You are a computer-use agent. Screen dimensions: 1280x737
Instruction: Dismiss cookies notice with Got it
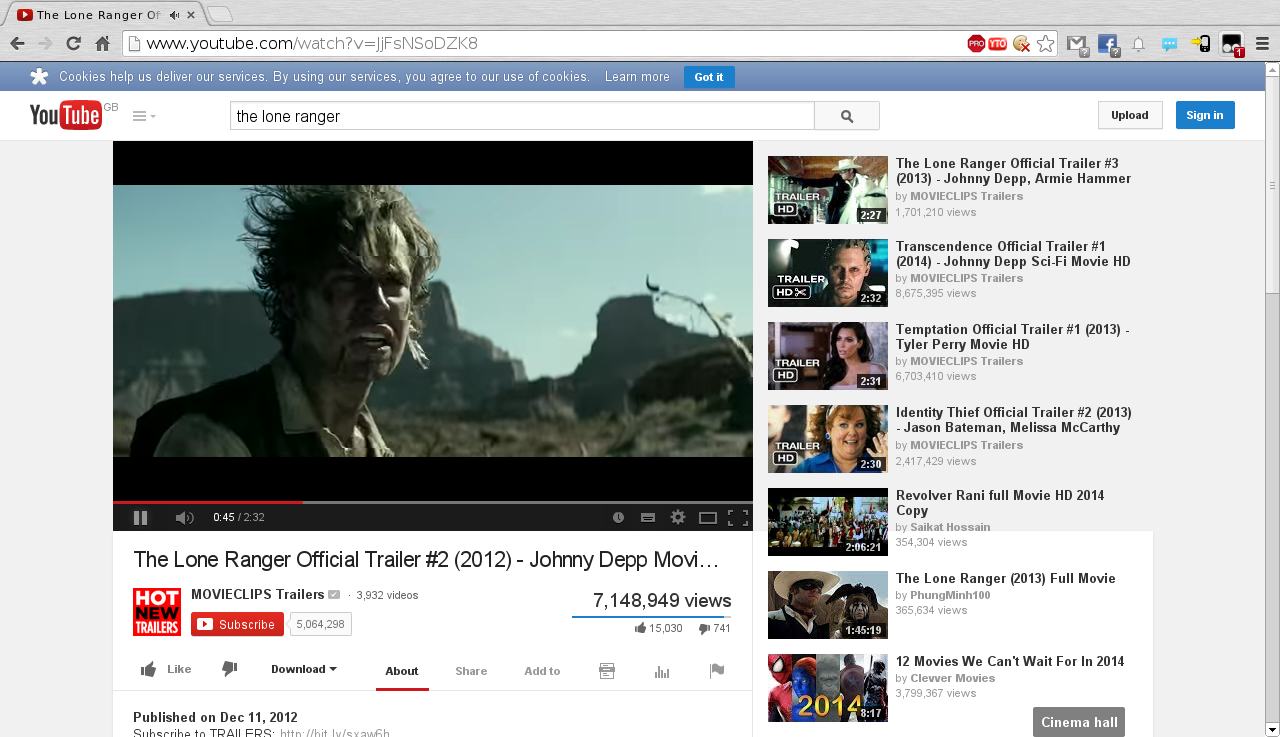(x=709, y=77)
